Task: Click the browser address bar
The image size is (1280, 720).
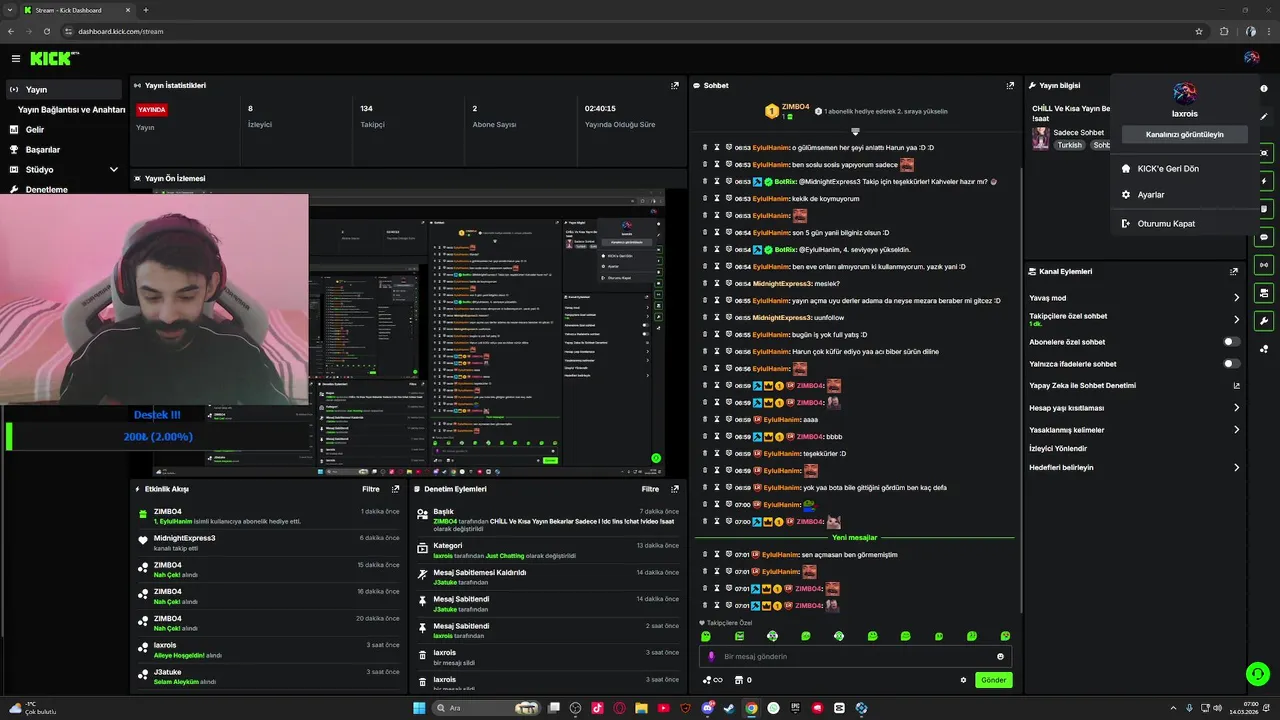Action: click(630, 31)
